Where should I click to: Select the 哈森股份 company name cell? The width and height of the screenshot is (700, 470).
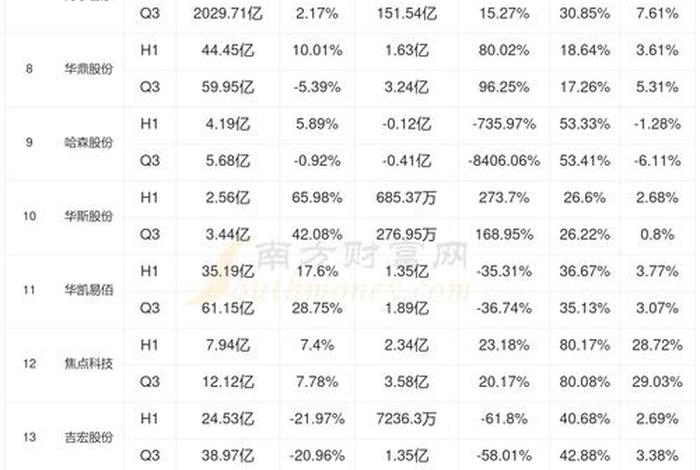point(93,143)
